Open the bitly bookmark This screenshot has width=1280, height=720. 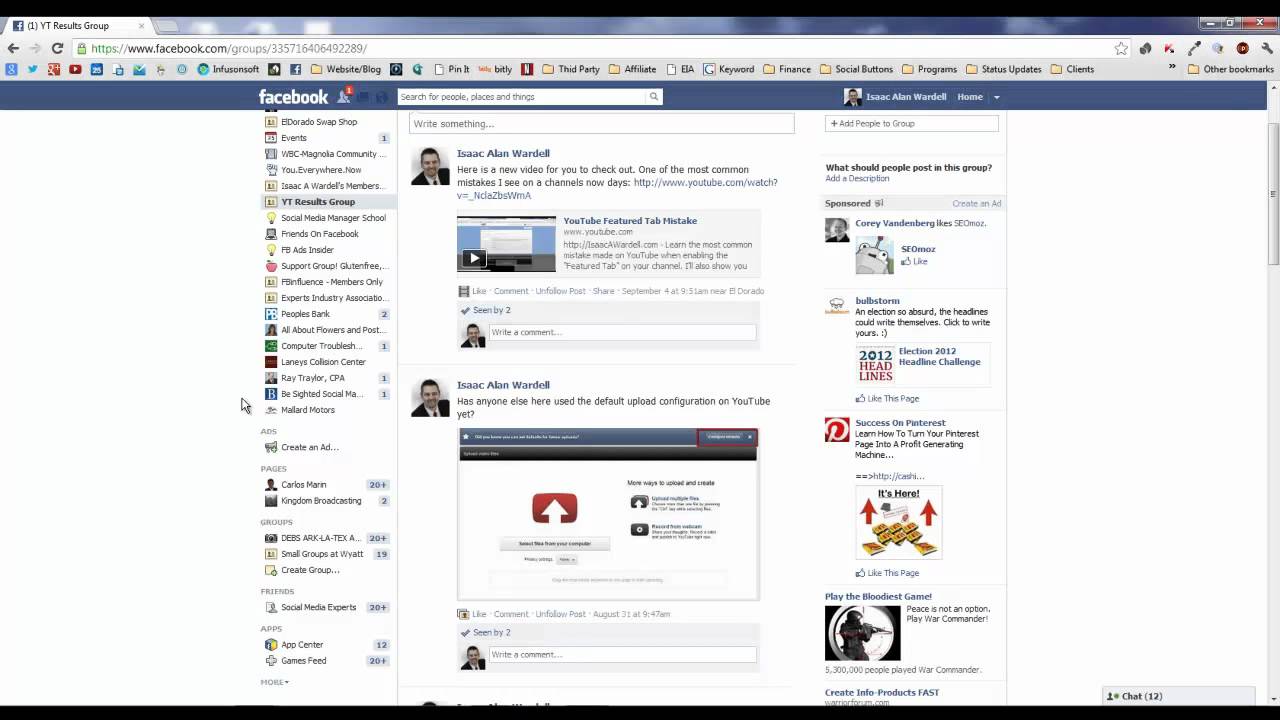pos(495,69)
